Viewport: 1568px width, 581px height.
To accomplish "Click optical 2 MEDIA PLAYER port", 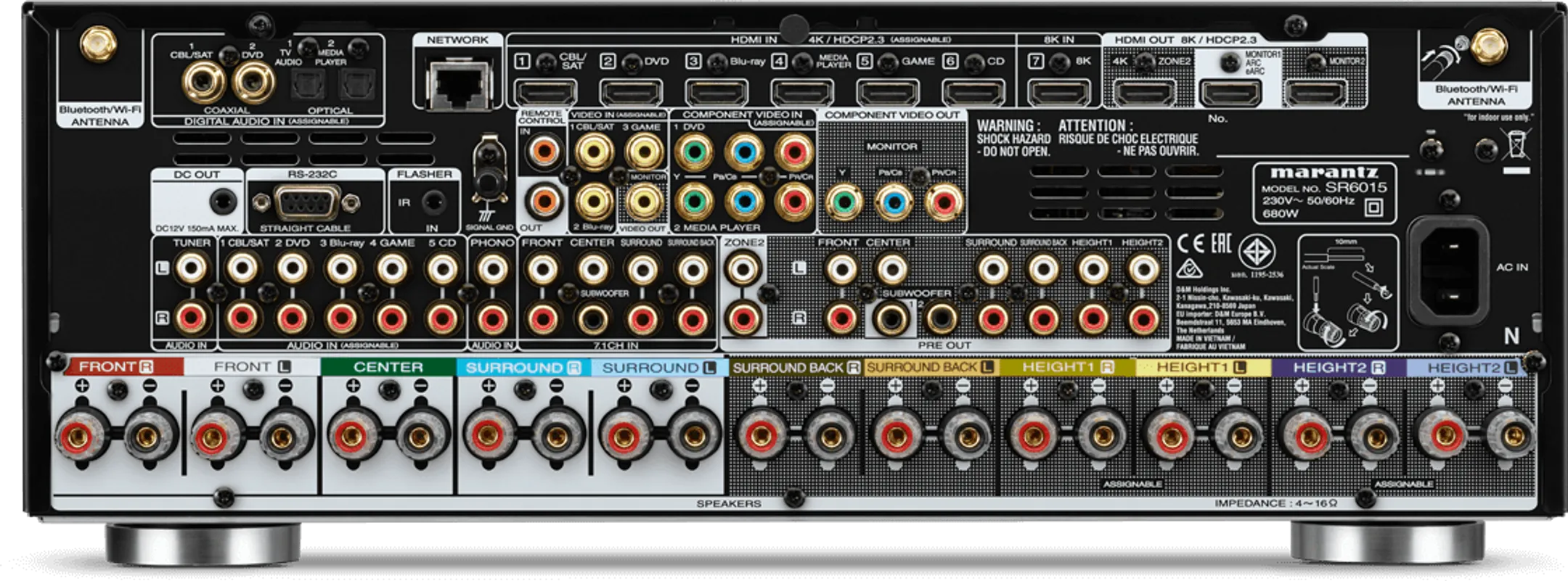I will [x=356, y=85].
